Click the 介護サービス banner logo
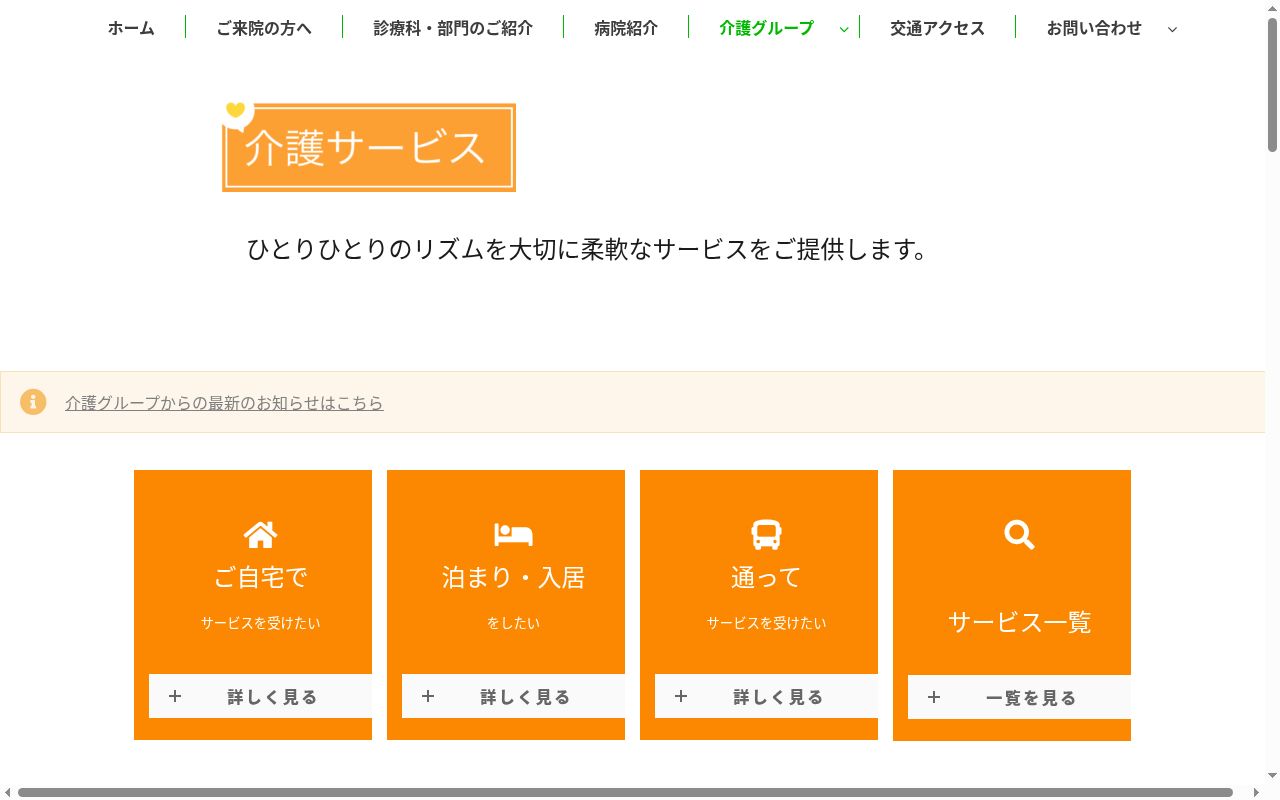The width and height of the screenshot is (1280, 800). pos(368,146)
